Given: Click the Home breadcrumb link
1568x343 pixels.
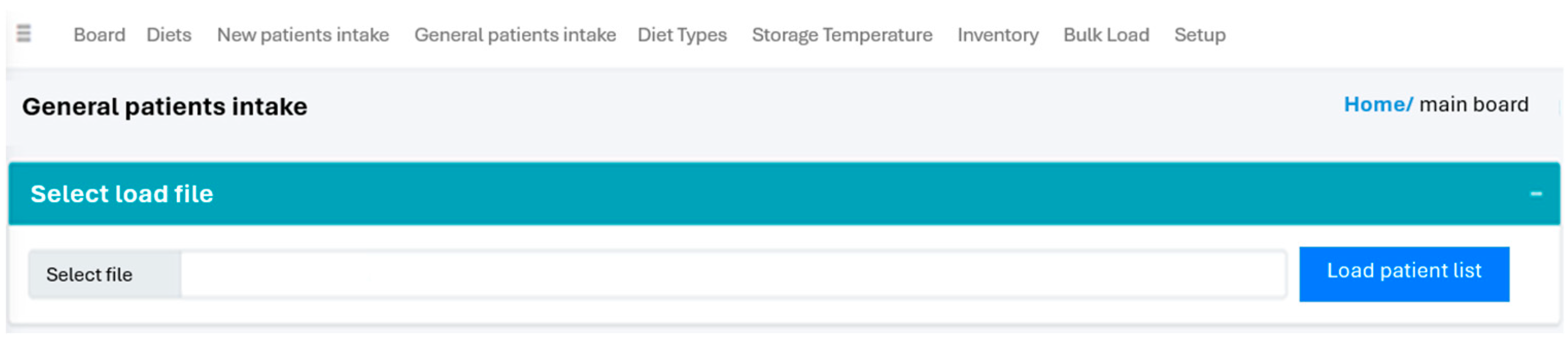Looking at the screenshot, I should 1376,105.
